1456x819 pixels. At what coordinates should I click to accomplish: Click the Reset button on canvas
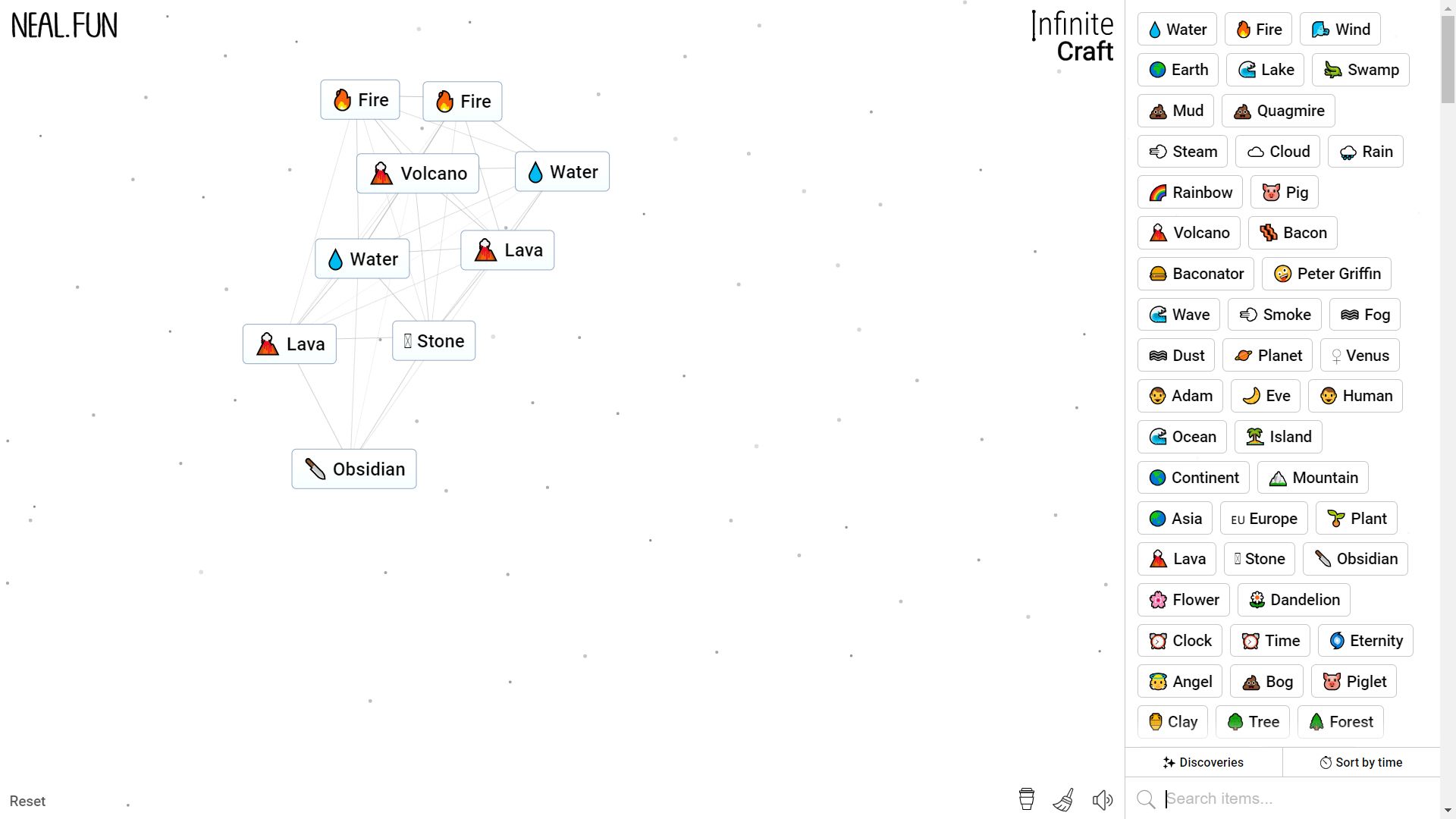pyautogui.click(x=28, y=801)
